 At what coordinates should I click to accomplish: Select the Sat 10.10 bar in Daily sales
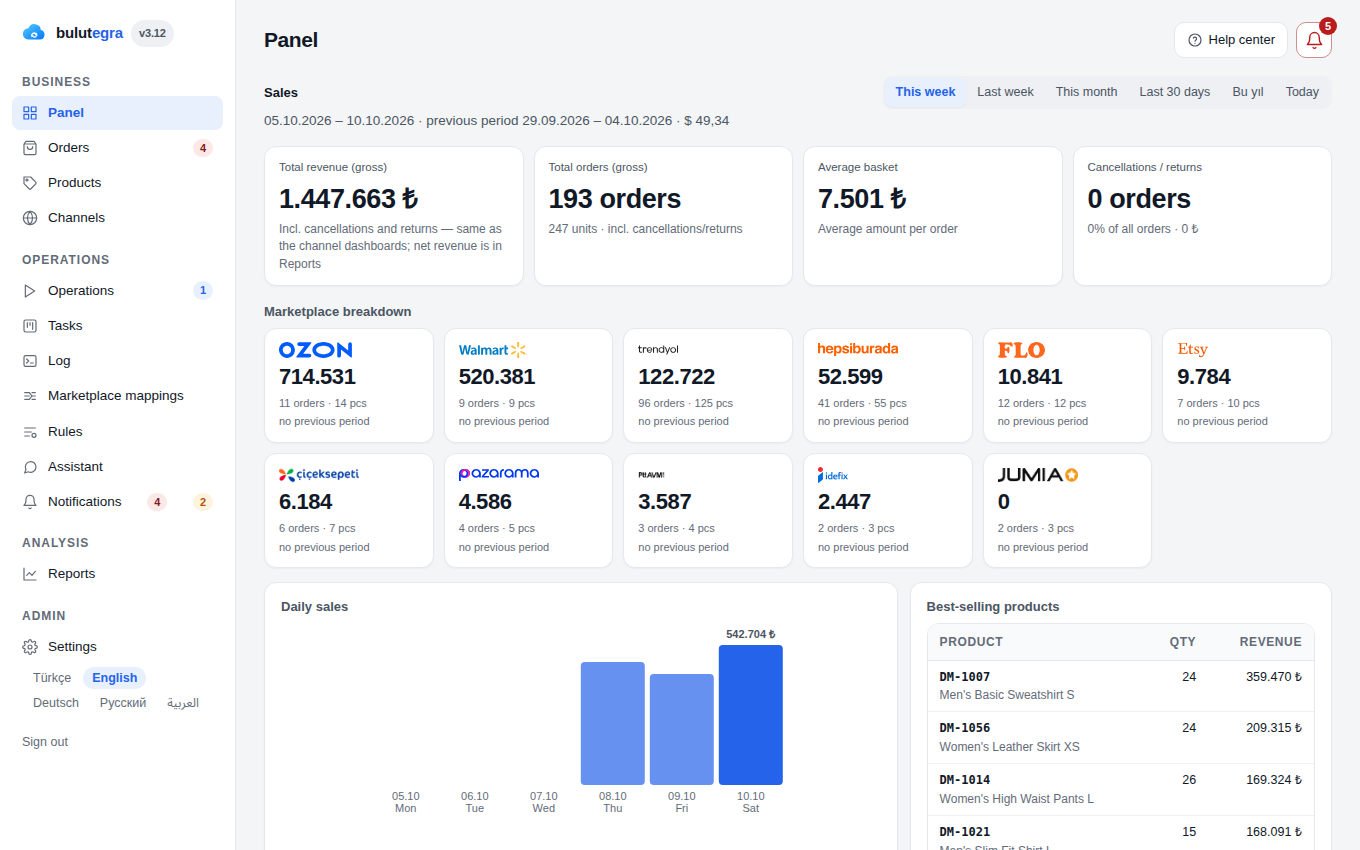pos(750,715)
